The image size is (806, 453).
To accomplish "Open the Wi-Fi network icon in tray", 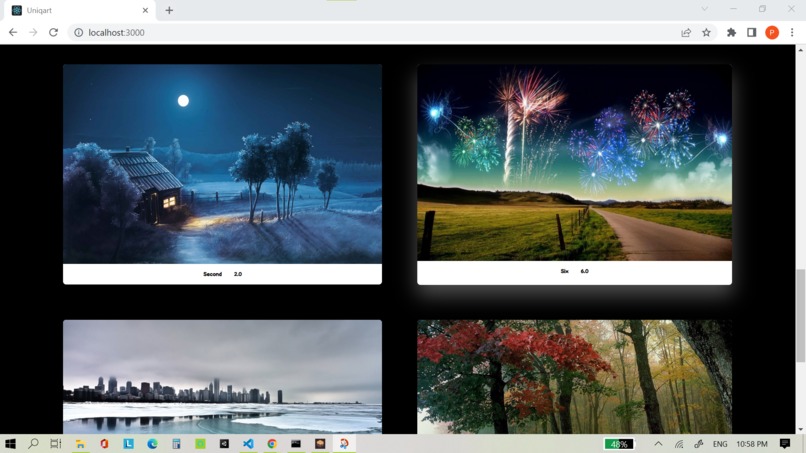I will coord(679,444).
